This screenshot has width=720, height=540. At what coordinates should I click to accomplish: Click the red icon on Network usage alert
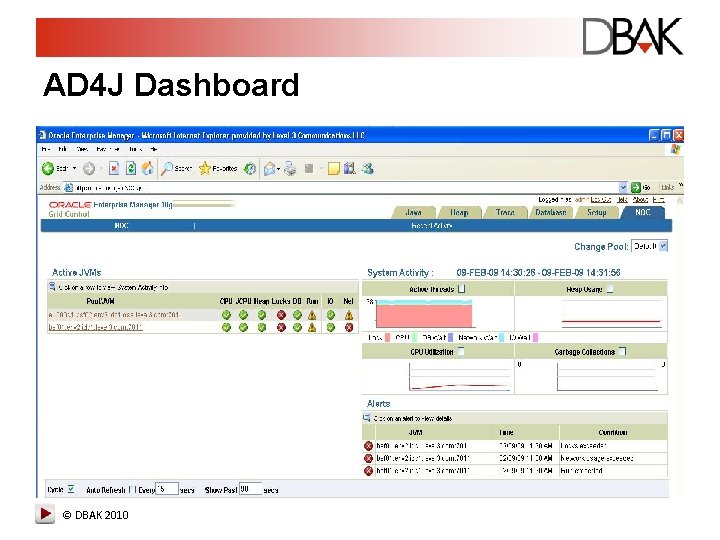[368, 458]
